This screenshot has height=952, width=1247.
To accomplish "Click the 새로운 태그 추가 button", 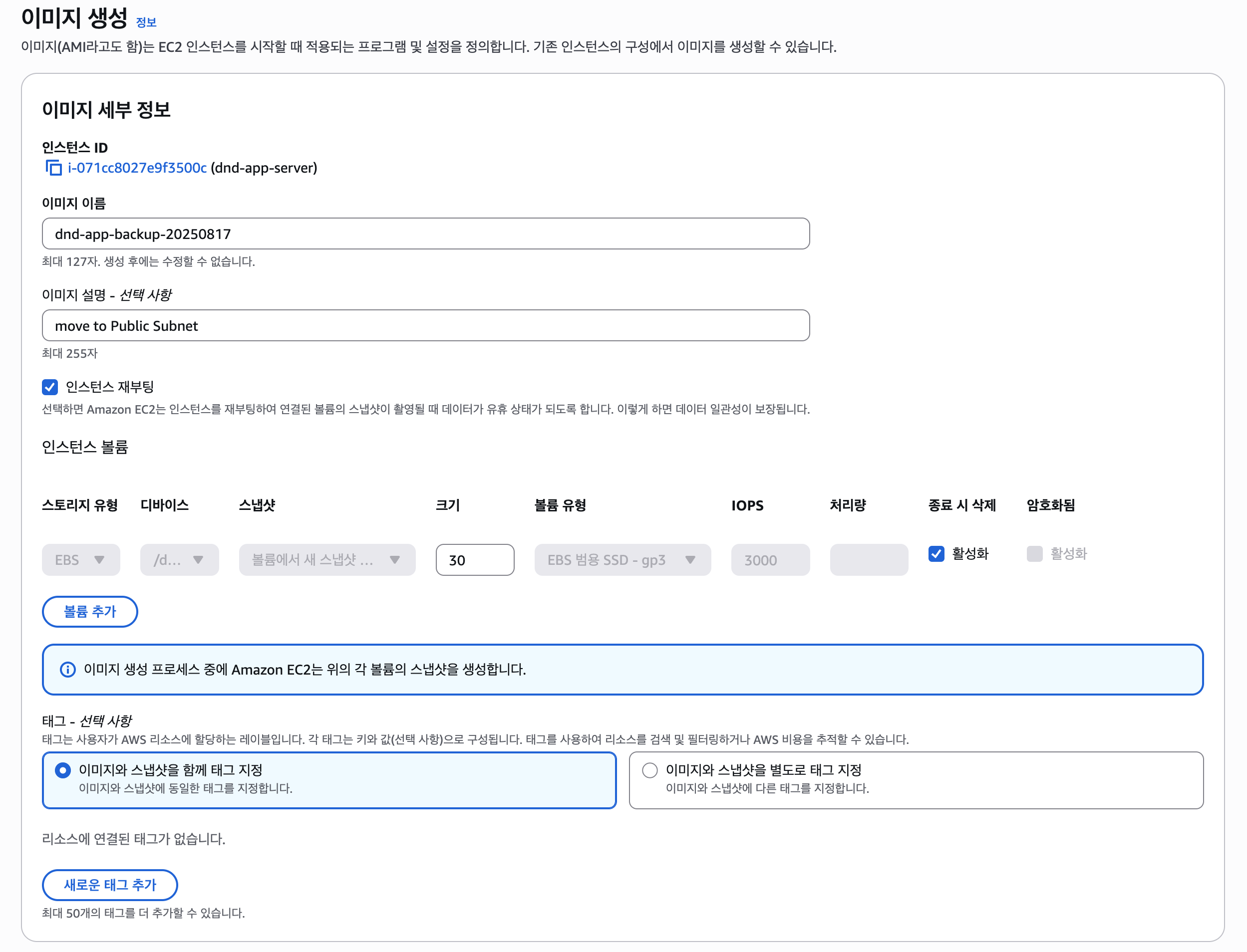I will pyautogui.click(x=109, y=885).
